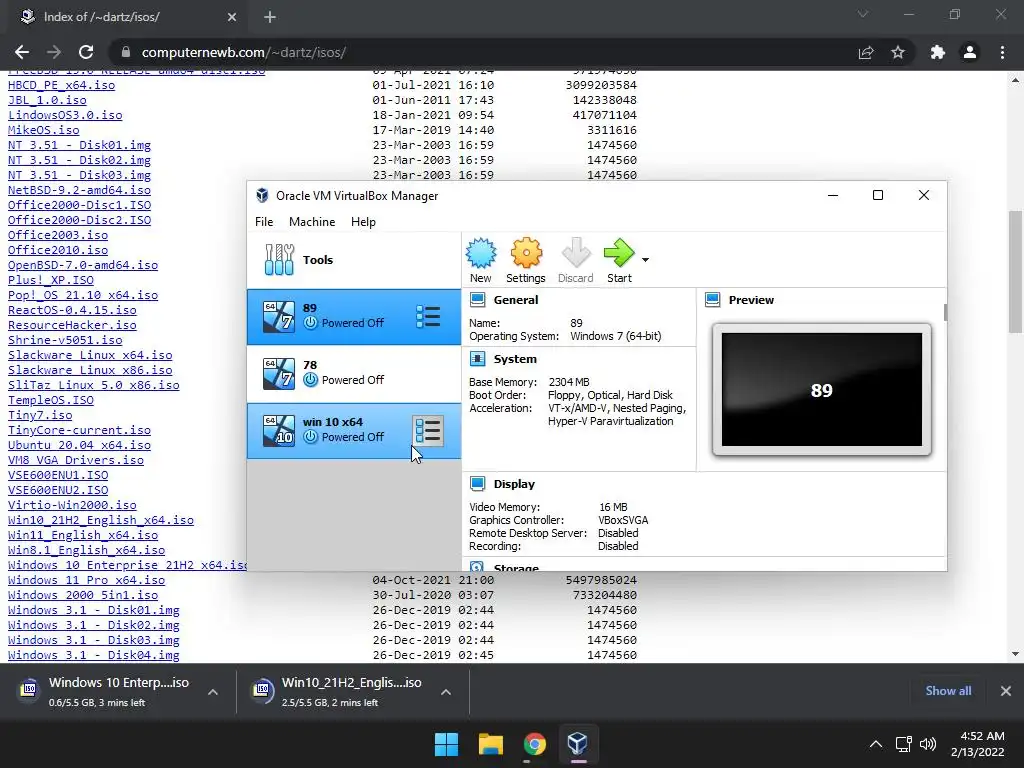Viewport: 1024px width, 768px height.
Task: Open menu icon for win 10 x64
Action: click(428, 431)
